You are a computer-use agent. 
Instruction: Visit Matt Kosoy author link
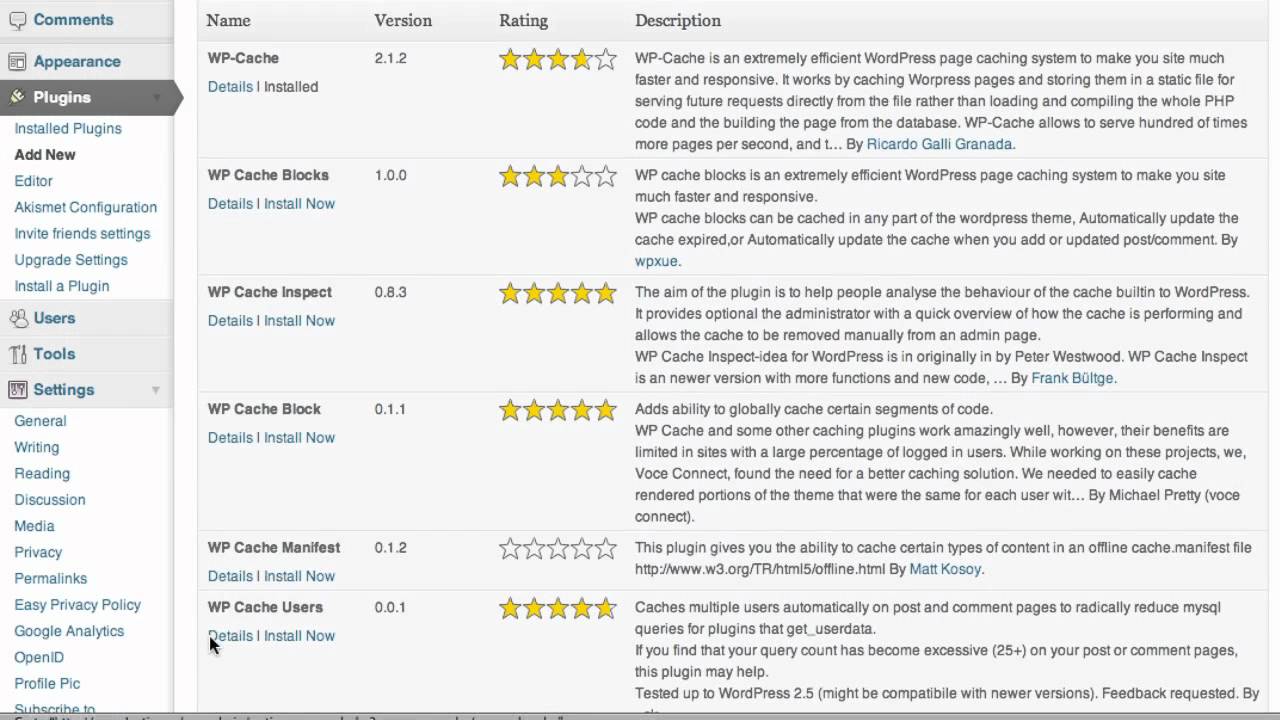point(945,569)
